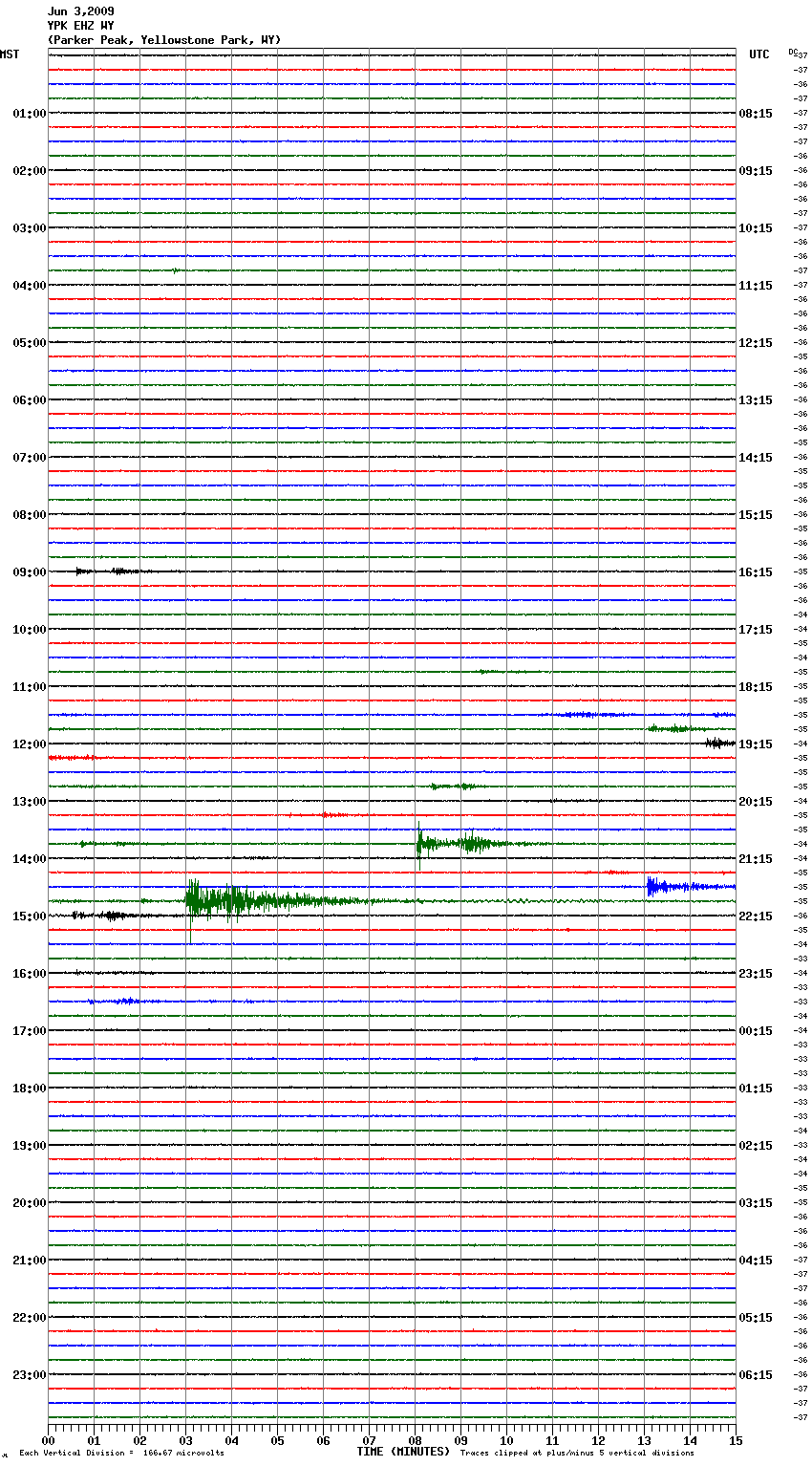Image resolution: width=812 pixels, height=1466 pixels.
Task: Click the '08' minute tick on bottom axis
Action: click(415, 1440)
